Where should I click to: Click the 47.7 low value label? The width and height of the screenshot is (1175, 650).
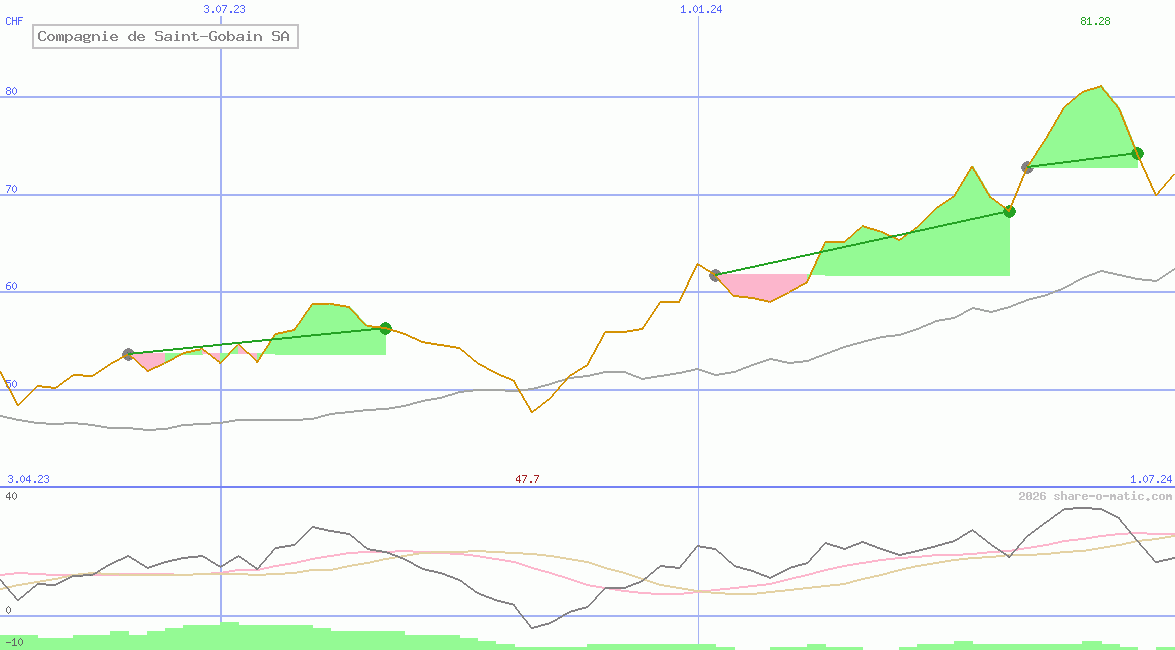(527, 479)
